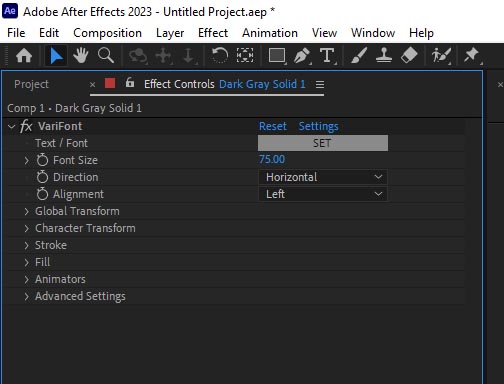Open the View menu
The image size is (504, 384).
click(x=324, y=33)
